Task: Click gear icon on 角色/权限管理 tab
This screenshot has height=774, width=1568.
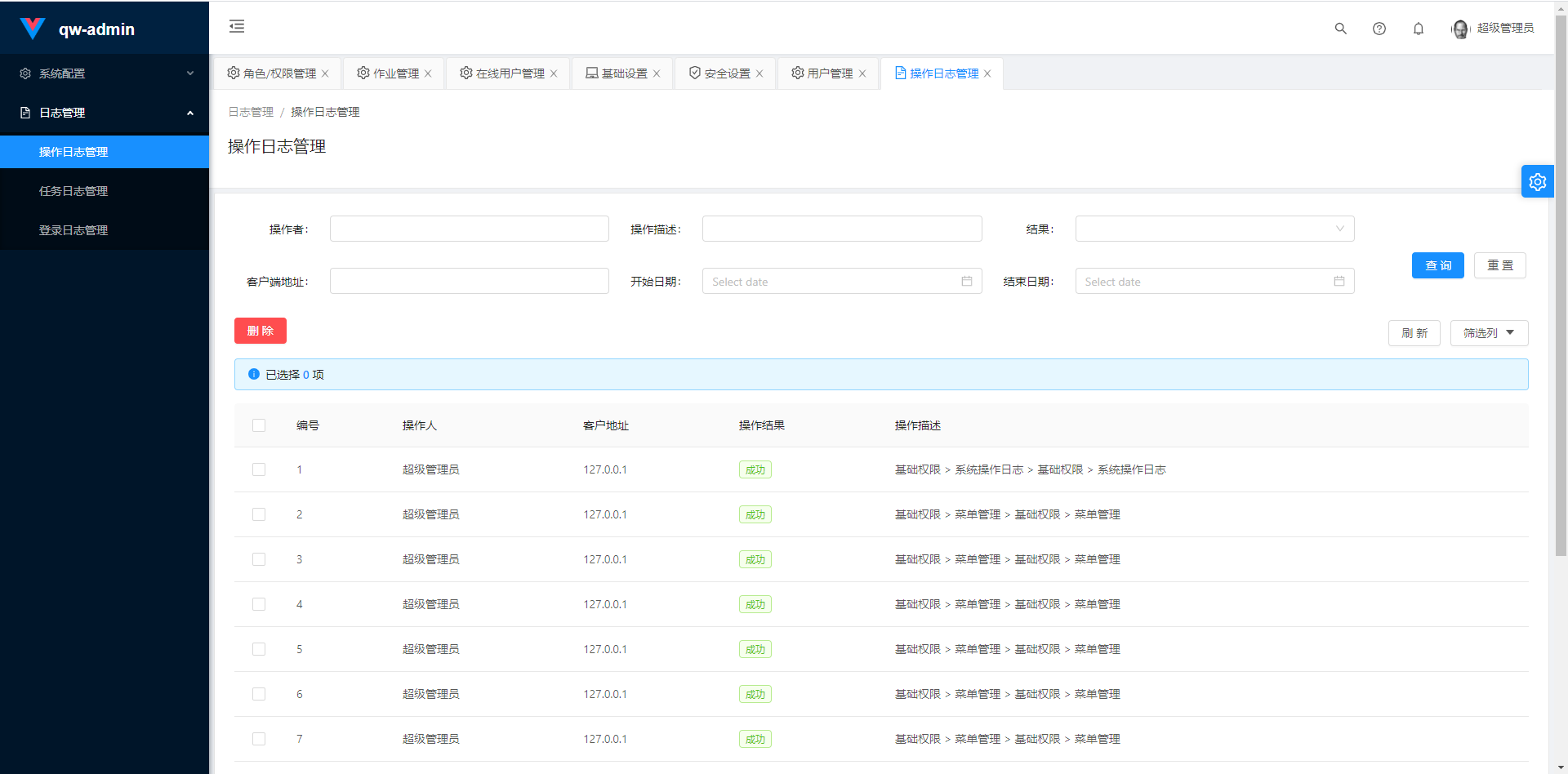Action: [x=234, y=73]
